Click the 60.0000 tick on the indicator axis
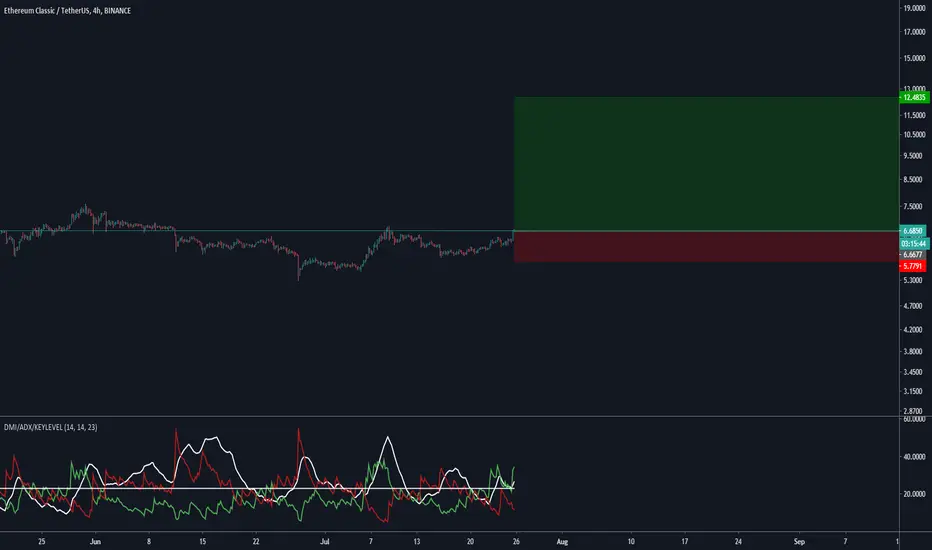This screenshot has height=550, width=932. (x=914, y=419)
